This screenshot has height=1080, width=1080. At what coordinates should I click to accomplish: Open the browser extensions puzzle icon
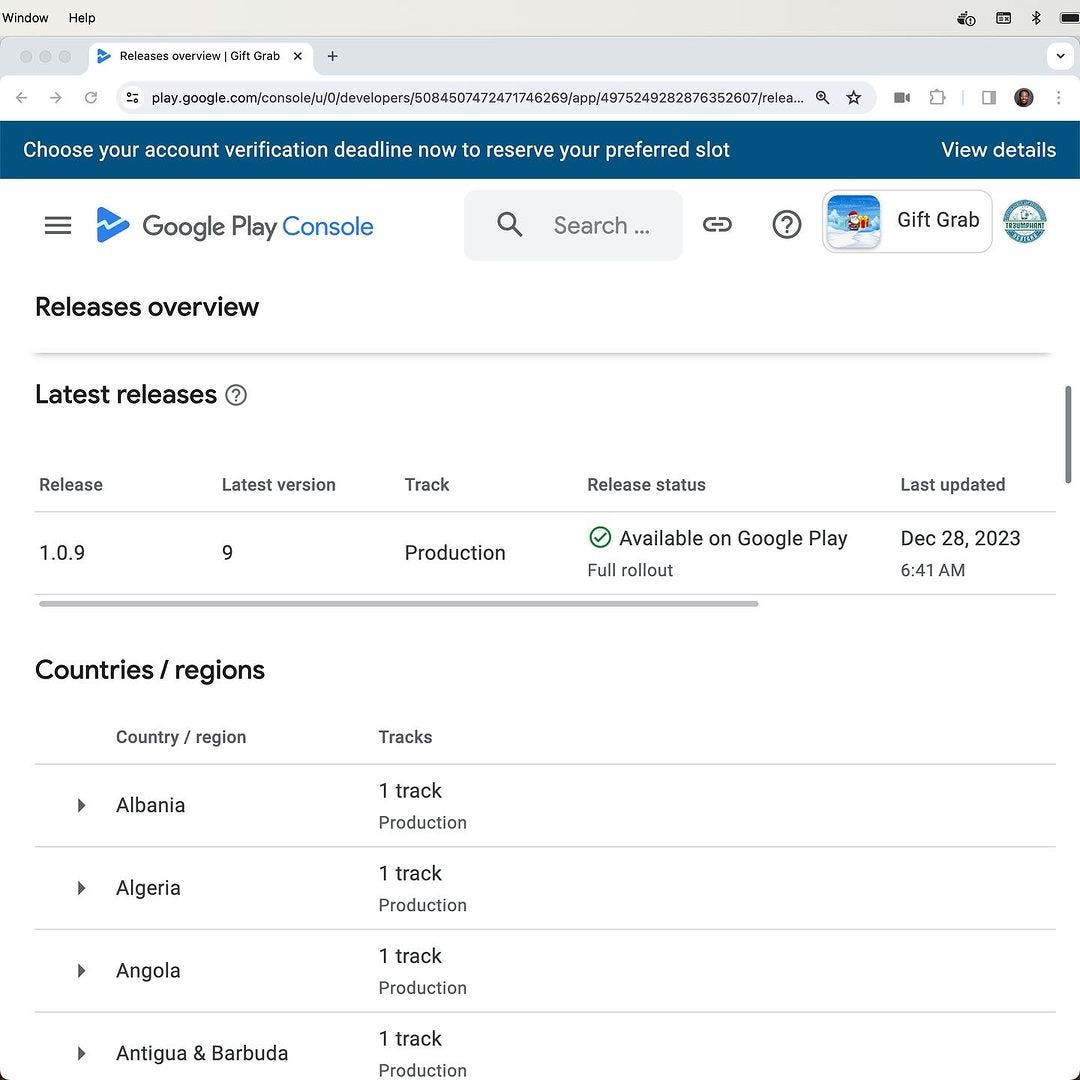coord(937,98)
